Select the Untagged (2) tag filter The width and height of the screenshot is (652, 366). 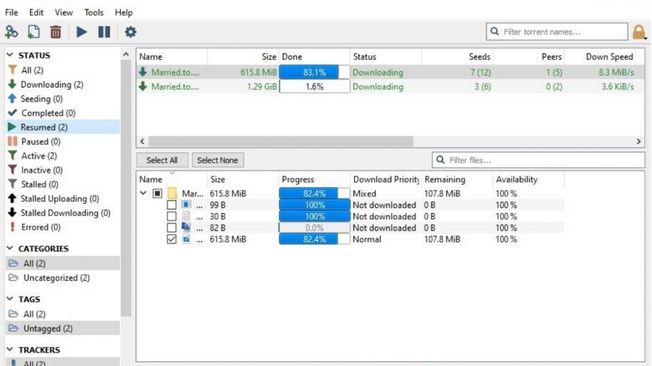[x=63, y=328]
